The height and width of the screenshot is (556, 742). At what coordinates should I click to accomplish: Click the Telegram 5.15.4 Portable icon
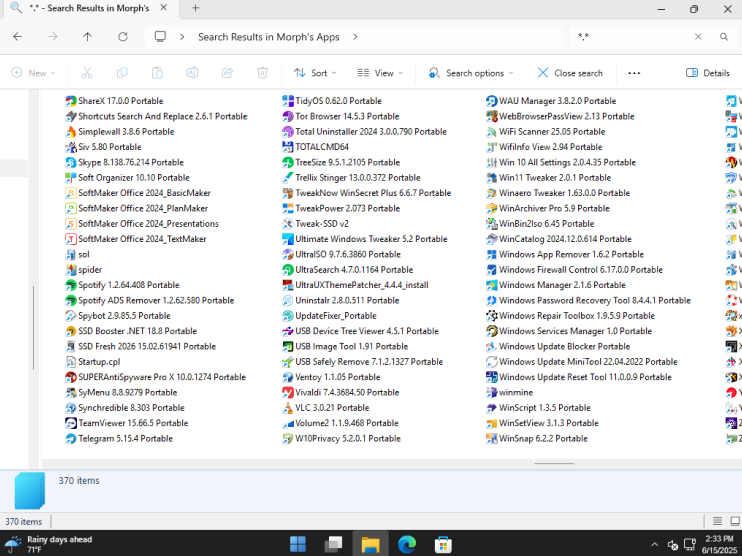click(x=71, y=439)
